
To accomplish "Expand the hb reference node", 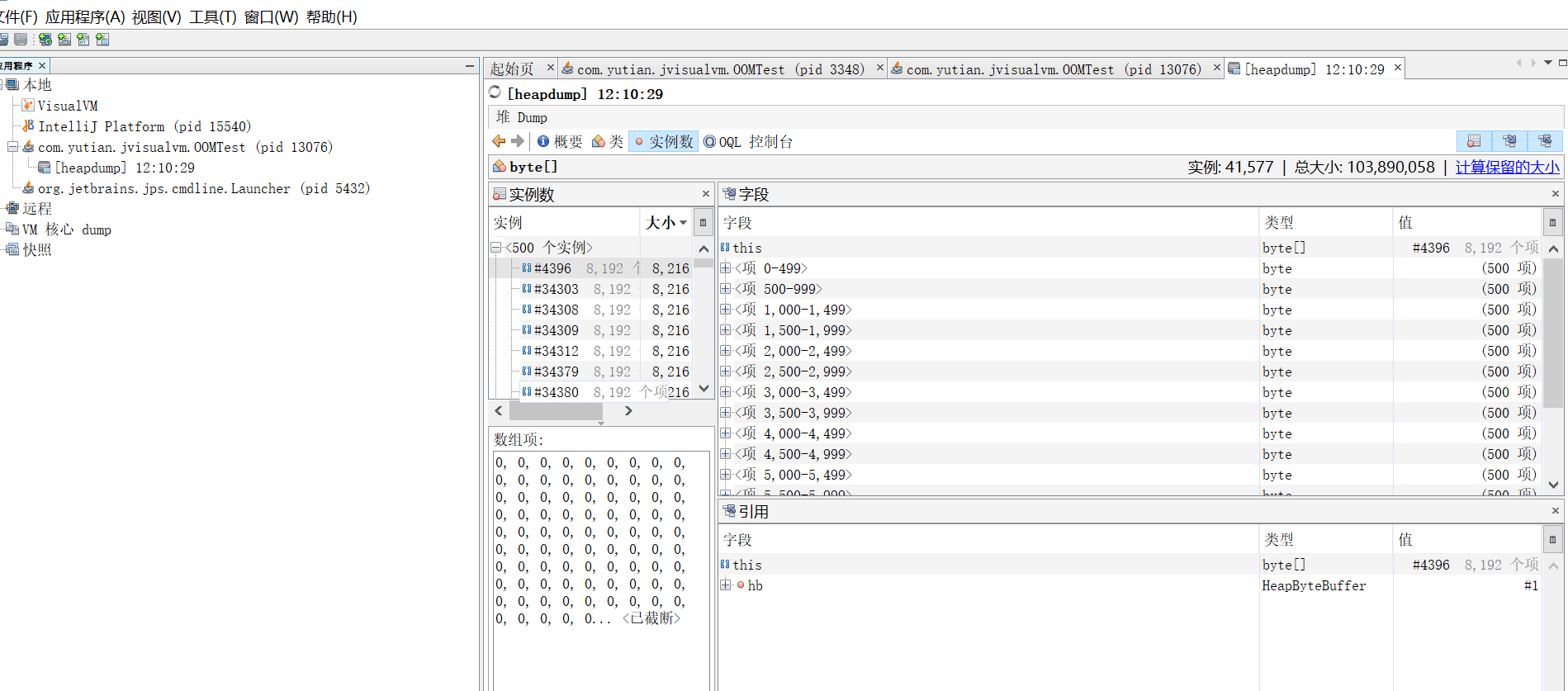I will click(x=725, y=585).
